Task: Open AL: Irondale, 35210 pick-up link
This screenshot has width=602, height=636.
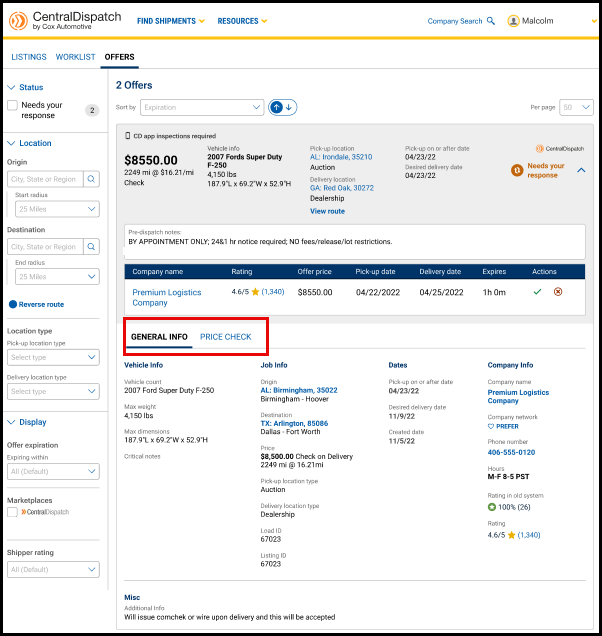Action: [x=341, y=157]
